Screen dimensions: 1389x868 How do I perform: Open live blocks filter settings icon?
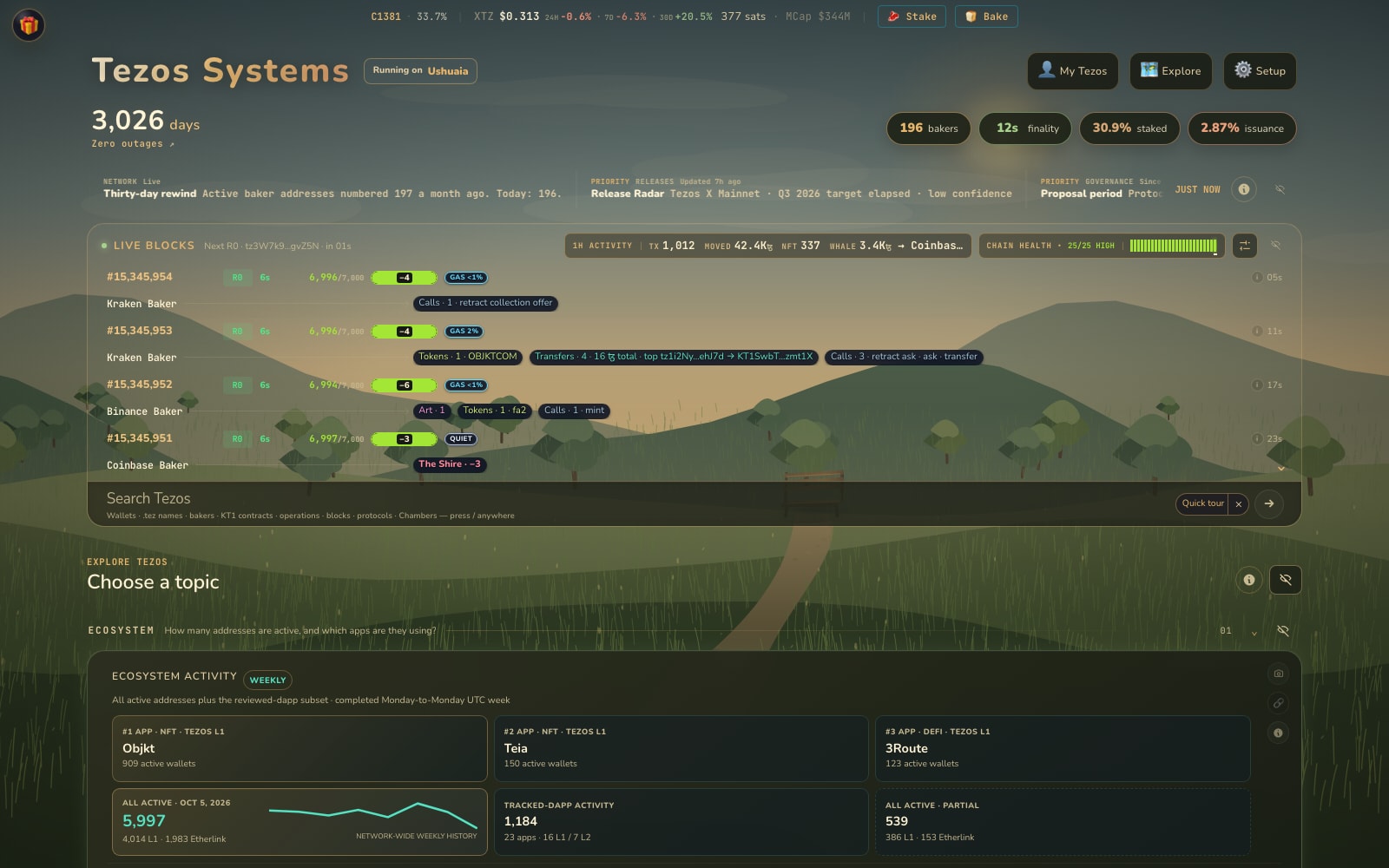(x=1244, y=246)
